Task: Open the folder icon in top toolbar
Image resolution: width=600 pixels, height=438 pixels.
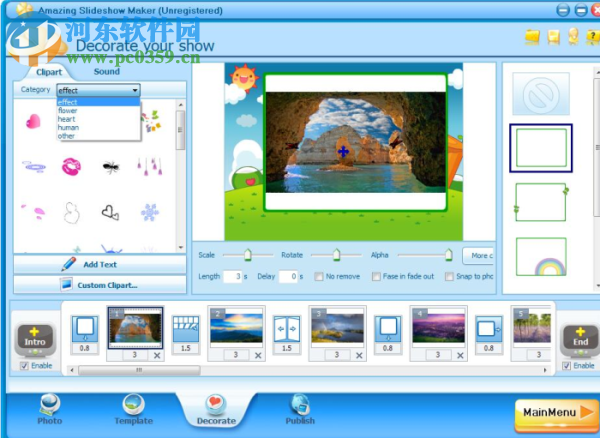Action: [532, 37]
